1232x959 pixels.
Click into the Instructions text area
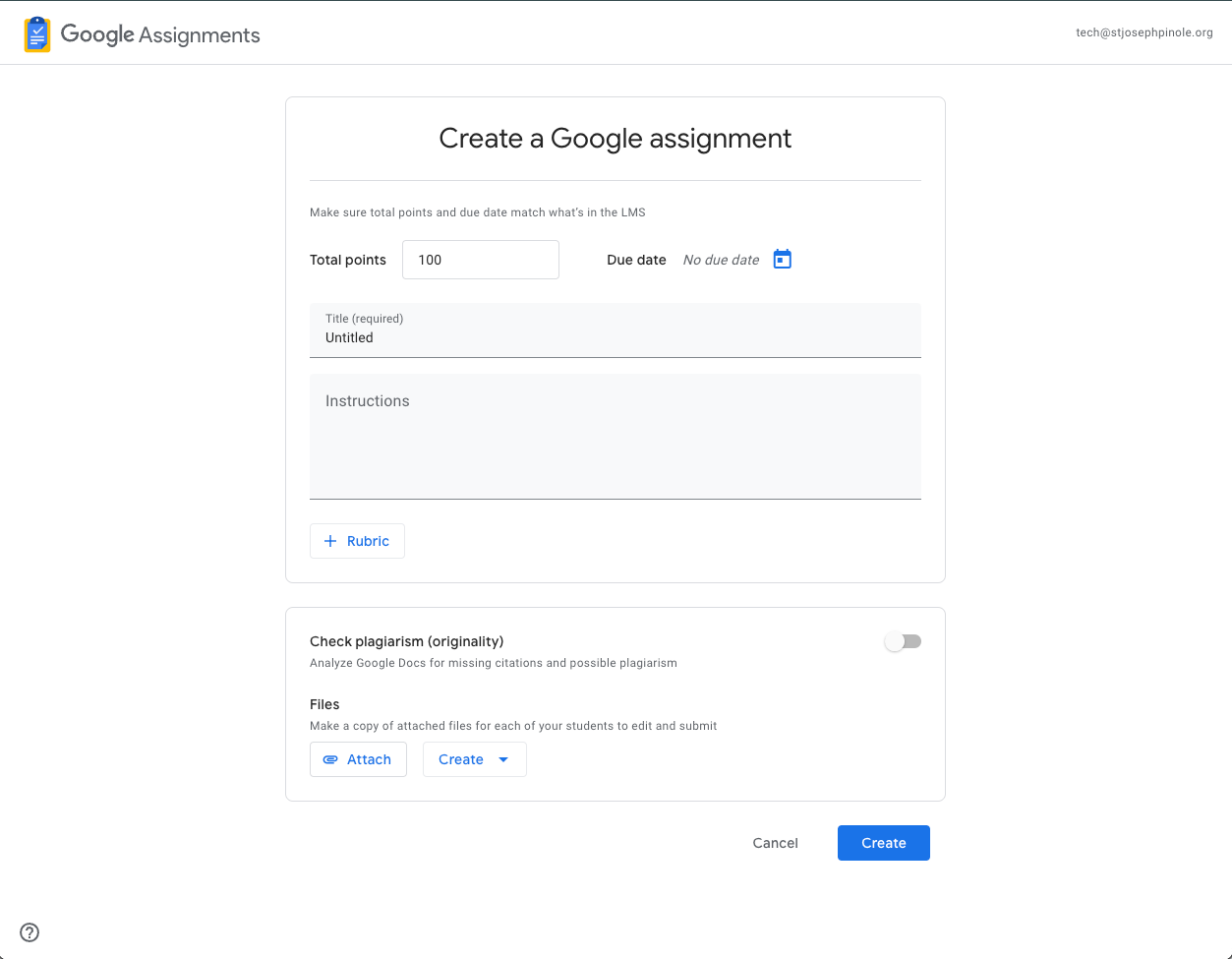tap(616, 437)
